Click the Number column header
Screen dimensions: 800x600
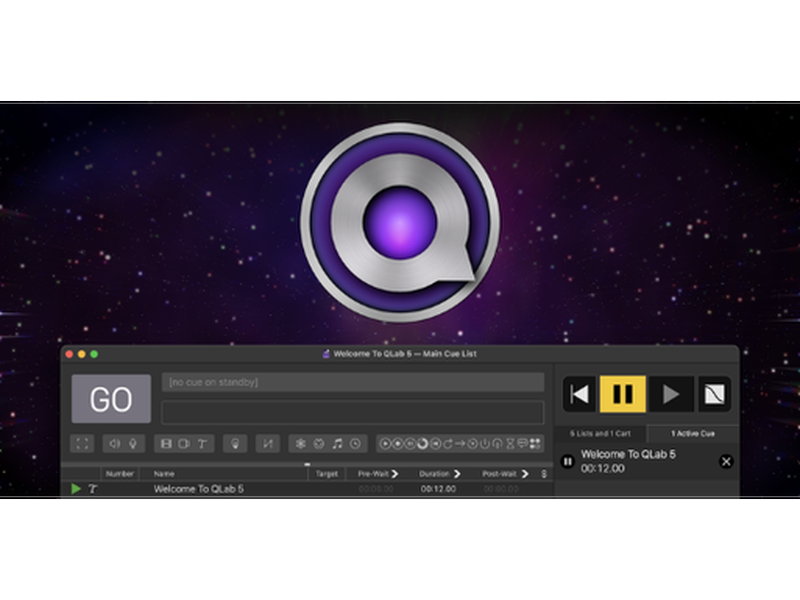[x=119, y=474]
